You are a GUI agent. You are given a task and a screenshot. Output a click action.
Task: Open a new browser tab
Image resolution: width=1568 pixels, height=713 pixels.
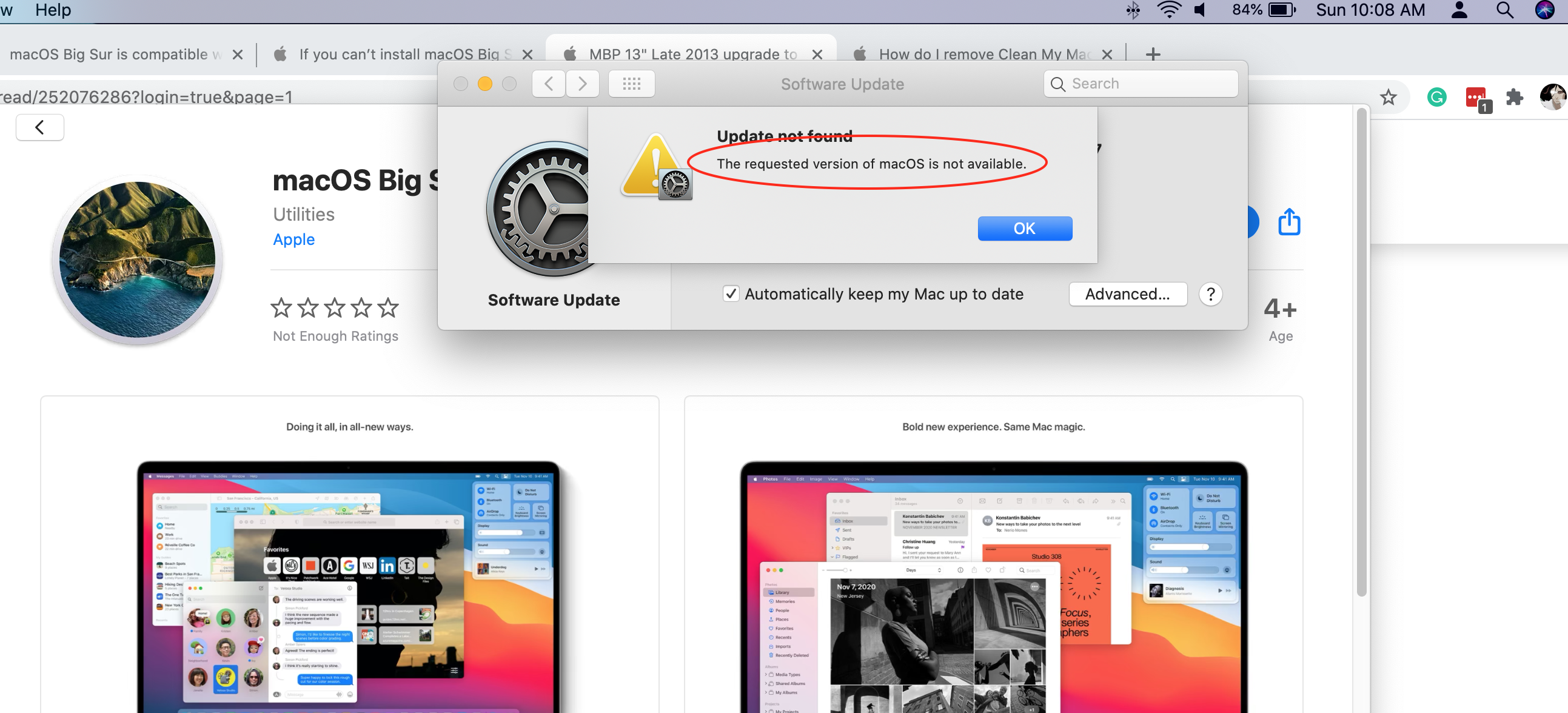click(x=1152, y=54)
